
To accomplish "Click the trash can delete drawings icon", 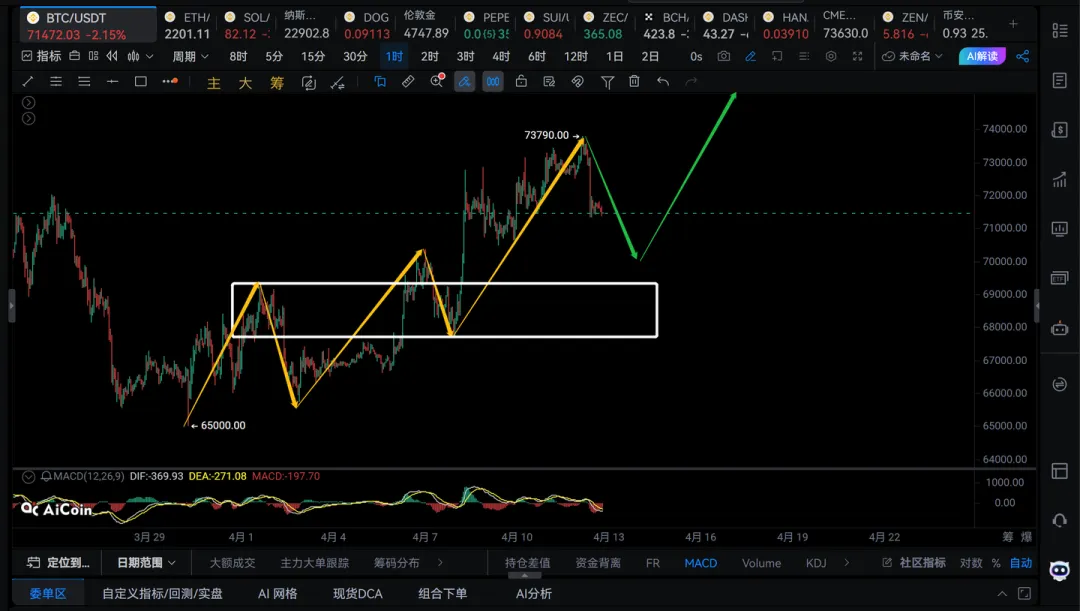I will click(634, 81).
